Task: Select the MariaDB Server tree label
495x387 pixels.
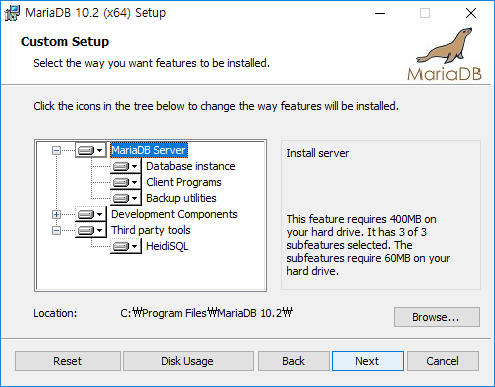Action: click(149, 150)
